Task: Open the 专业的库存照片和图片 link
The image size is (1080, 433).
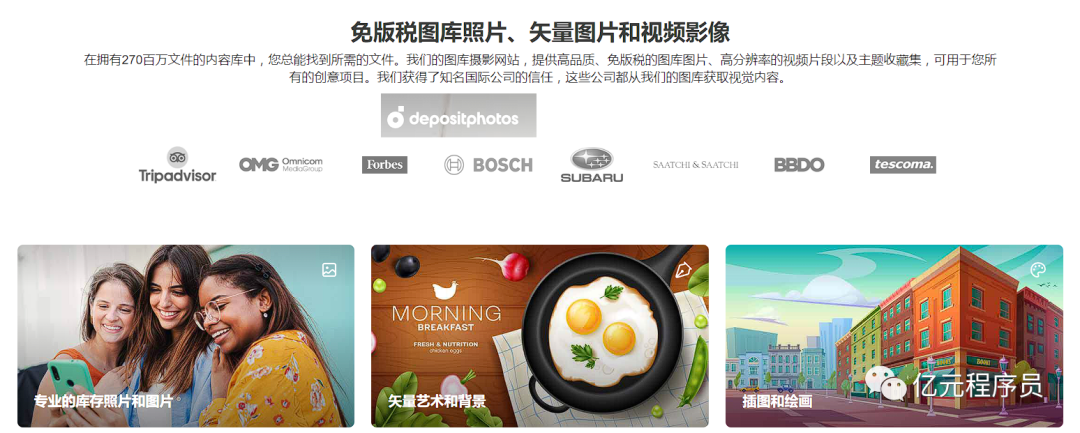Action: [x=103, y=401]
